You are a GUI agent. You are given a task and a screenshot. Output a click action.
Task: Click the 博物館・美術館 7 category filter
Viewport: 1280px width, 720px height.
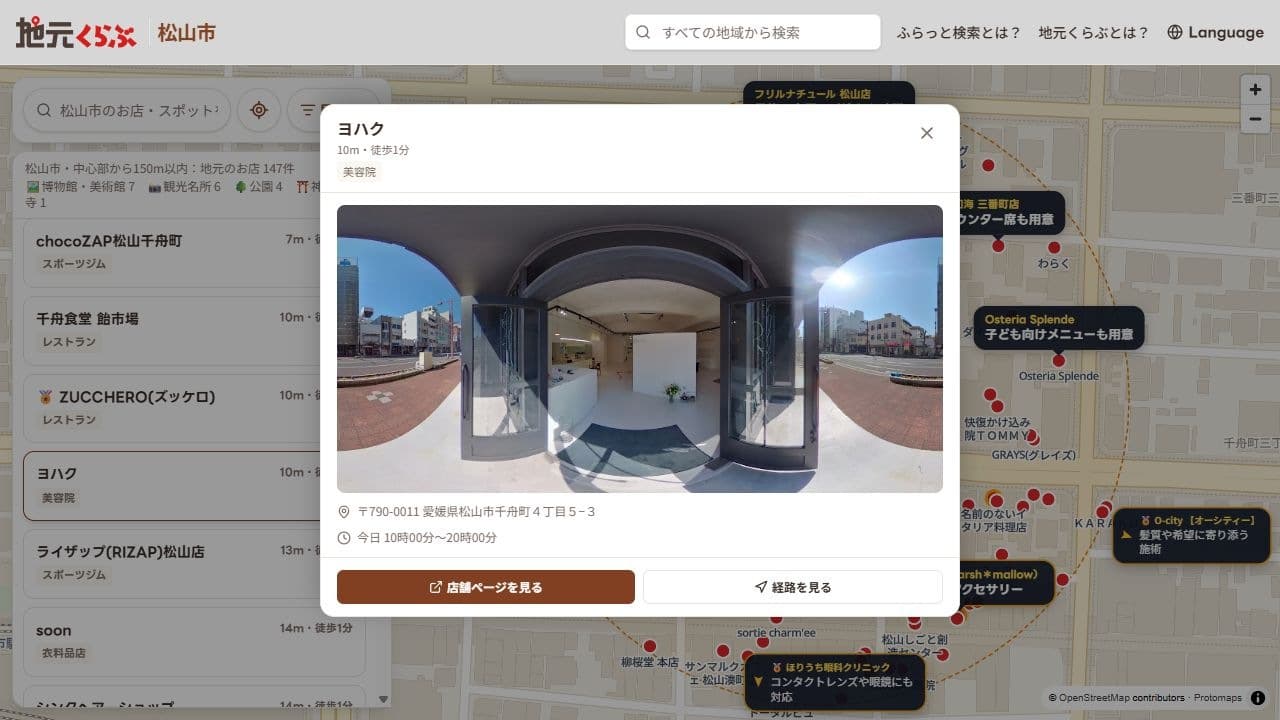click(x=80, y=187)
